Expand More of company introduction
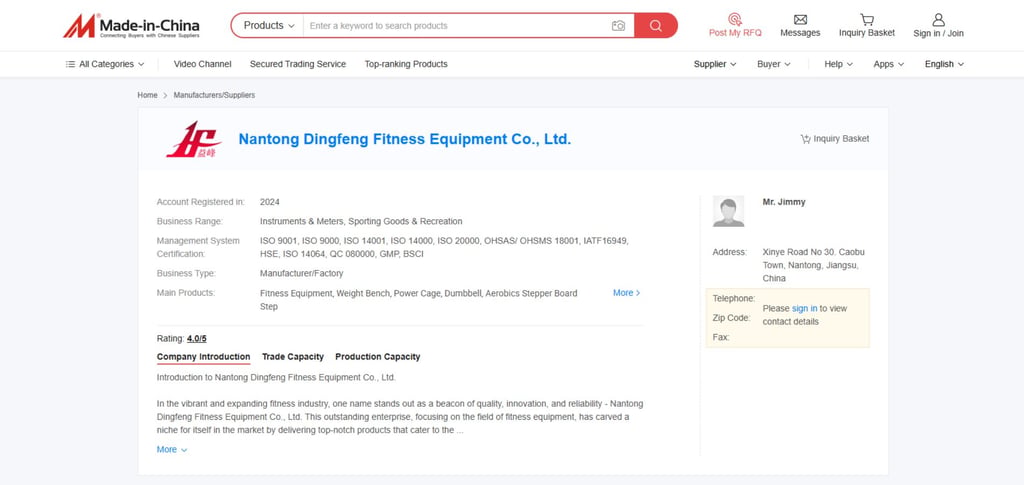 tap(172, 450)
